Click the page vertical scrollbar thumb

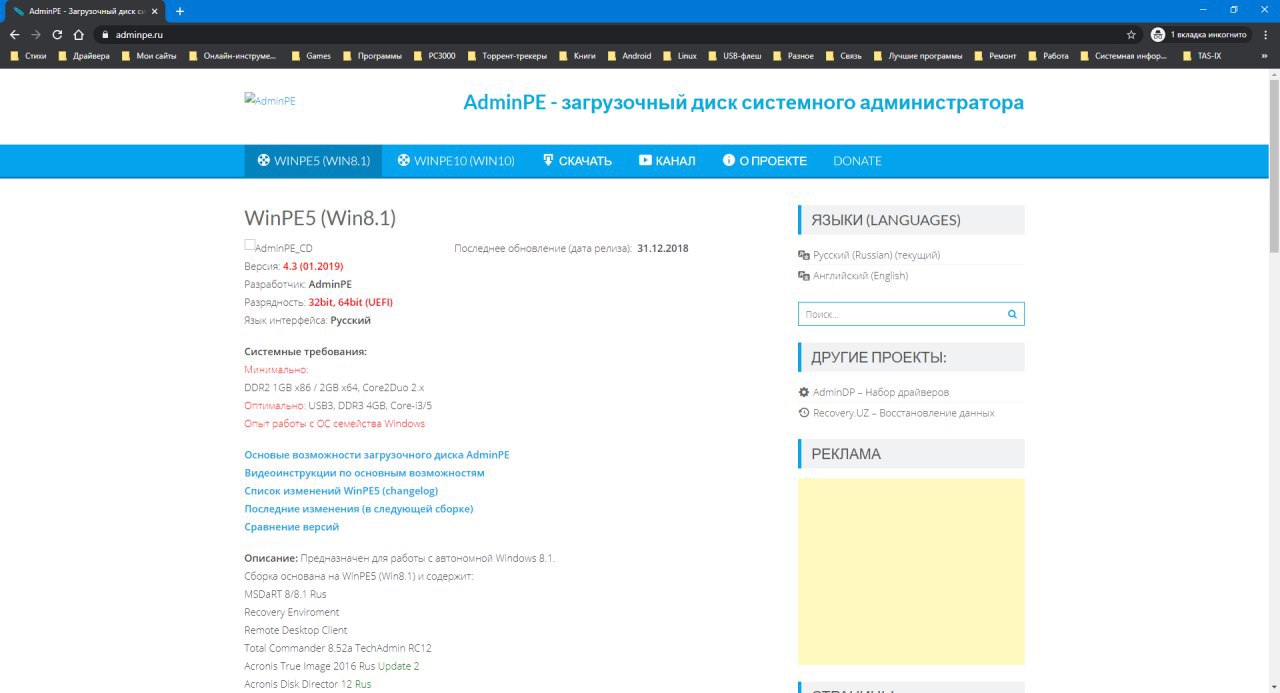pos(1274,165)
